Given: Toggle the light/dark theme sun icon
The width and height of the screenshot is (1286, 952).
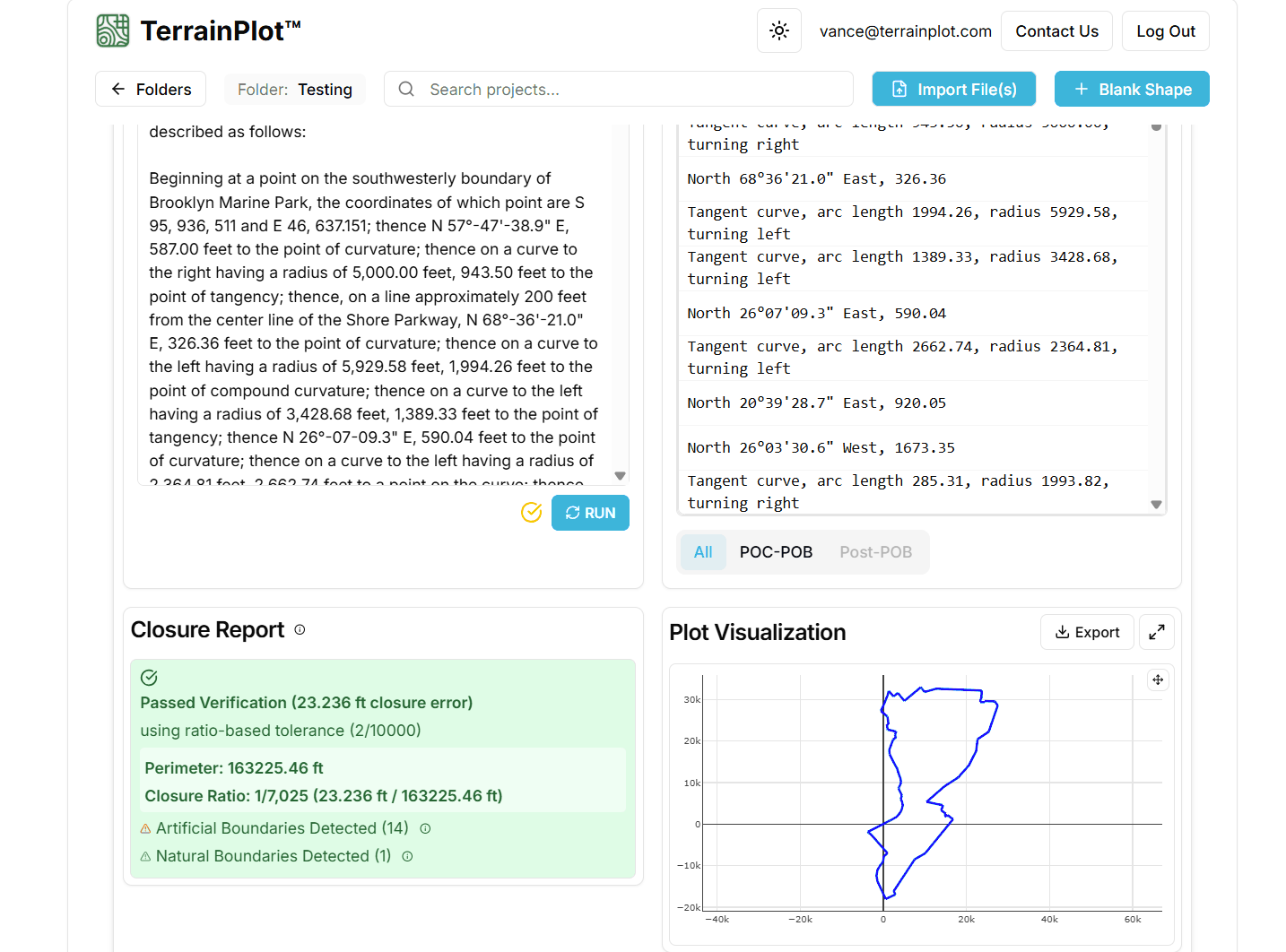Looking at the screenshot, I should (779, 30).
